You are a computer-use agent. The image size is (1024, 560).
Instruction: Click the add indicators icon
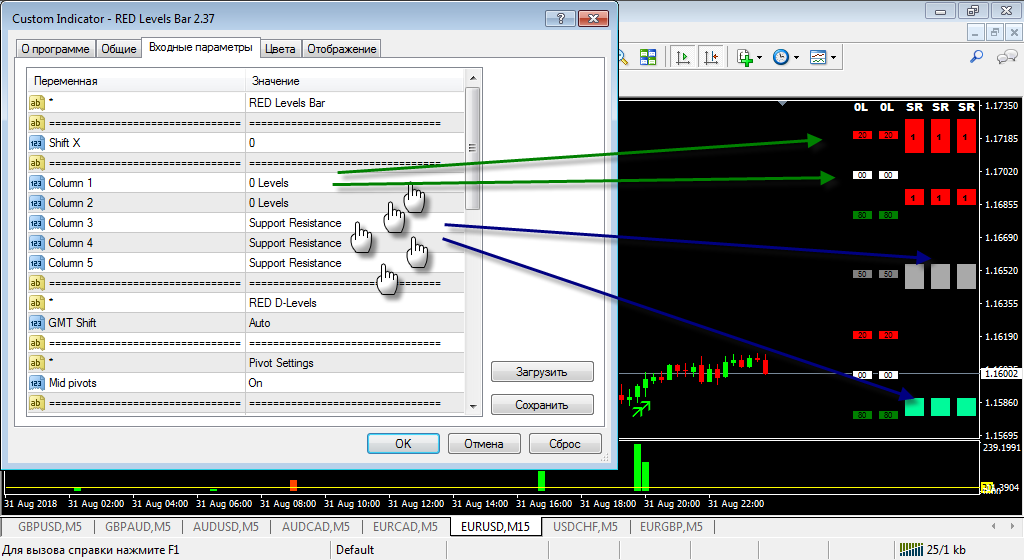(x=744, y=57)
